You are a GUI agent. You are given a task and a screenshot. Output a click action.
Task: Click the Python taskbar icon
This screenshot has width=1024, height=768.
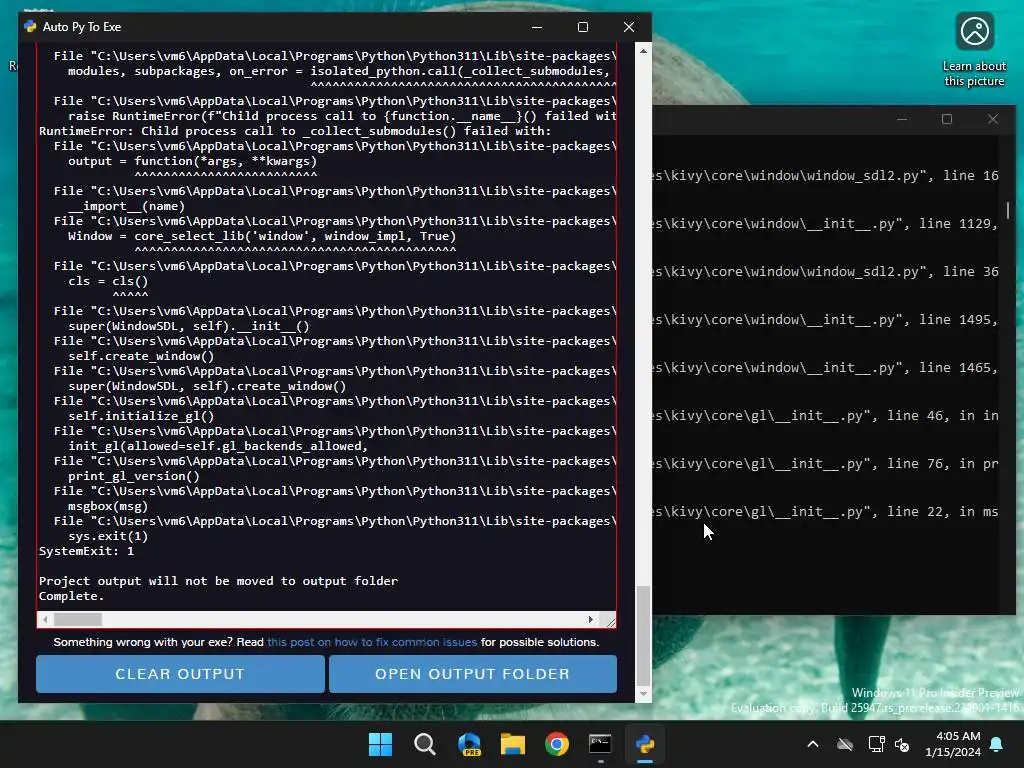click(x=645, y=744)
